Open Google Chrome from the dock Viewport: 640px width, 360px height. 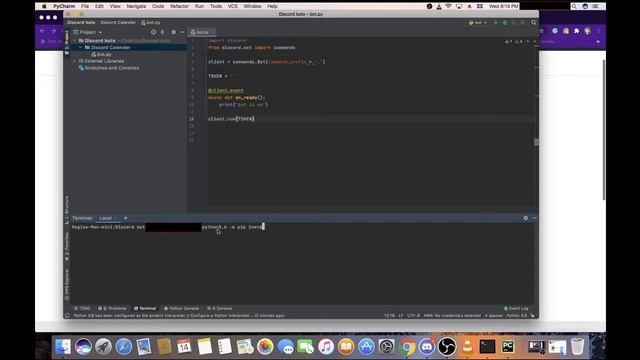pyautogui.click(x=407, y=347)
